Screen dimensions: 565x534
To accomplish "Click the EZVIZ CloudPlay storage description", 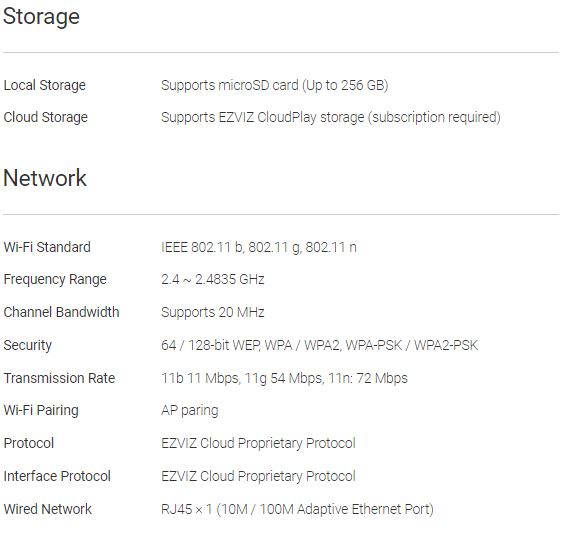I will pos(331,117).
